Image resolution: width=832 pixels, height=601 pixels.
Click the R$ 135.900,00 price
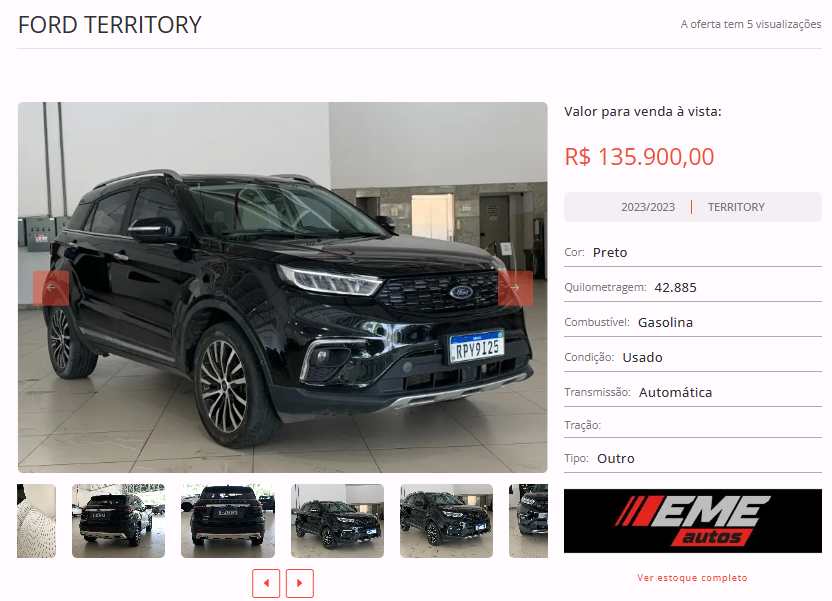(x=639, y=157)
